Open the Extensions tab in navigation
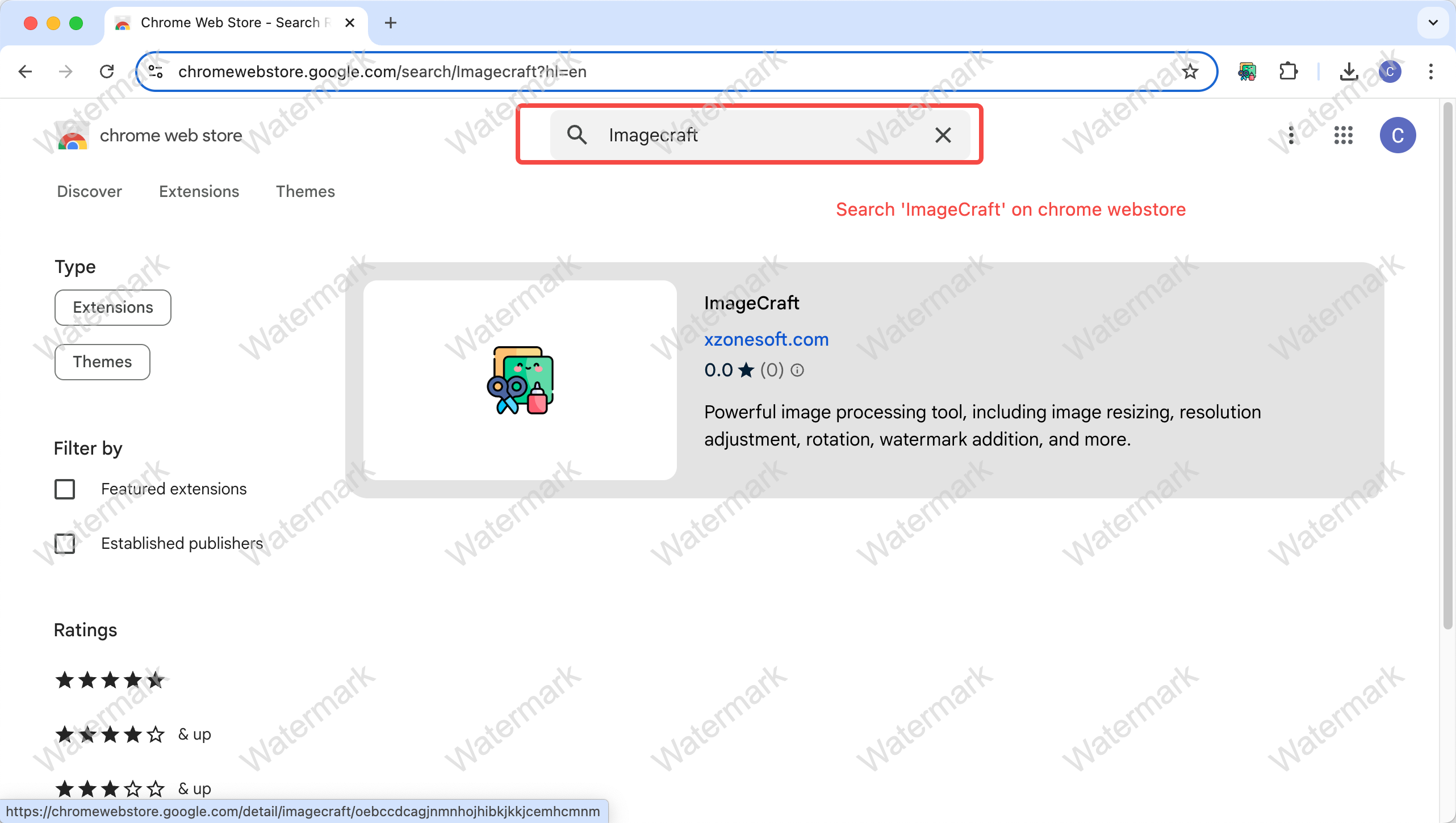 click(x=199, y=191)
